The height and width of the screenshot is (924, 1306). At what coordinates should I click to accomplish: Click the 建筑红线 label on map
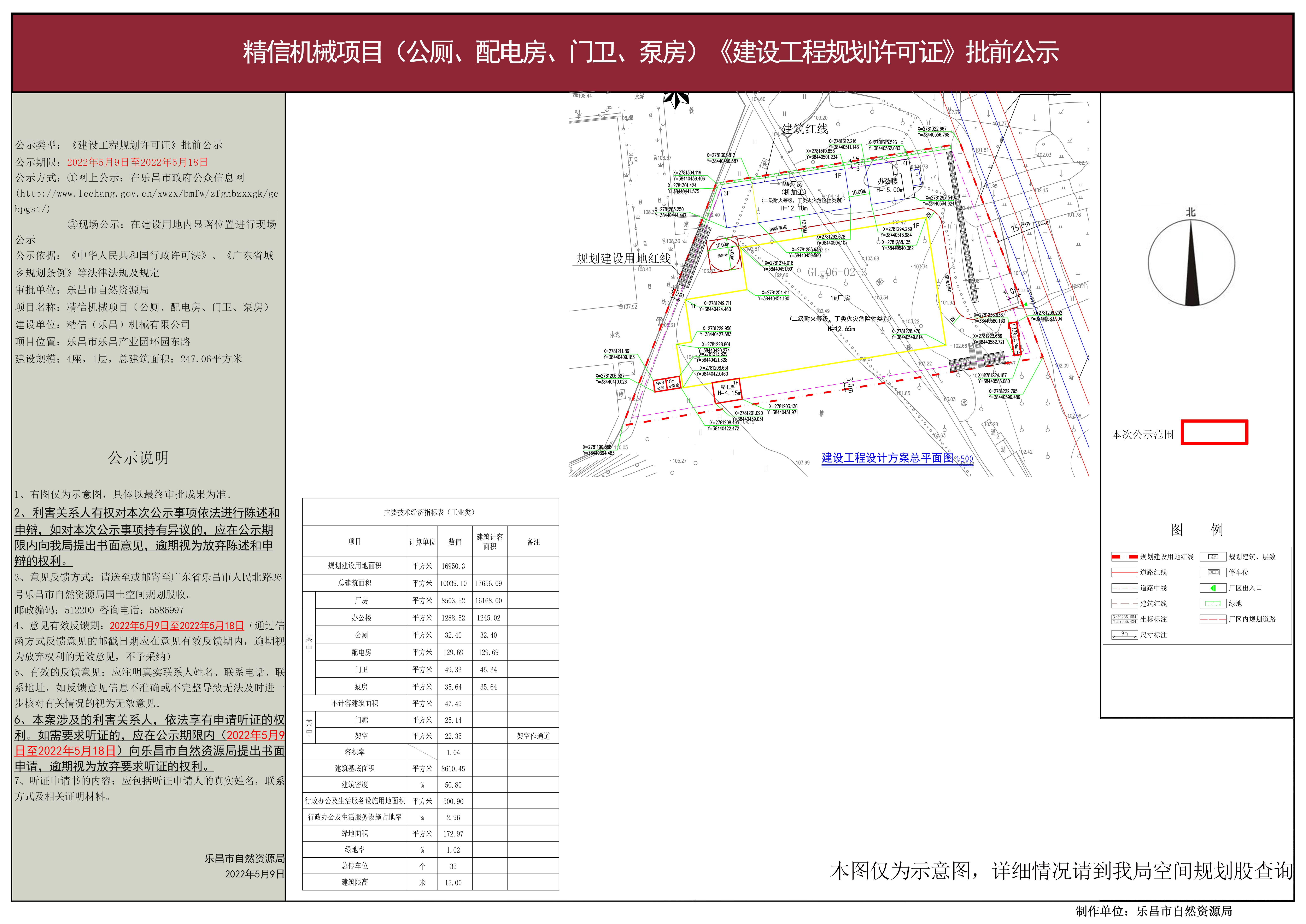[x=805, y=129]
